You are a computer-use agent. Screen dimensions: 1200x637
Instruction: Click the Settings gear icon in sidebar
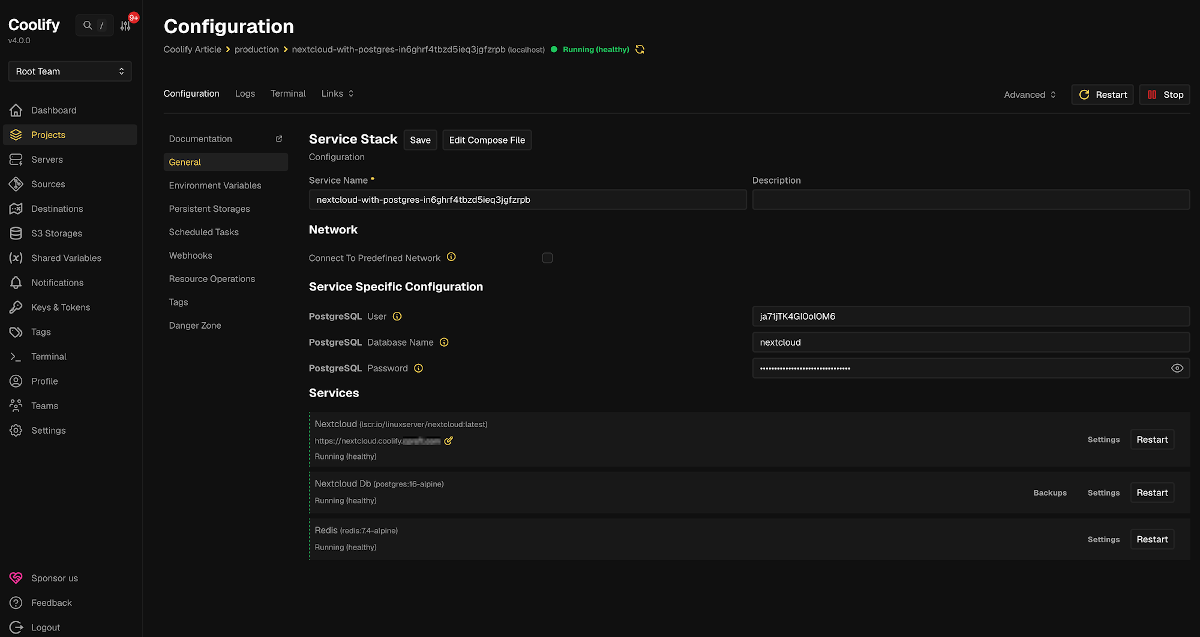[15, 430]
